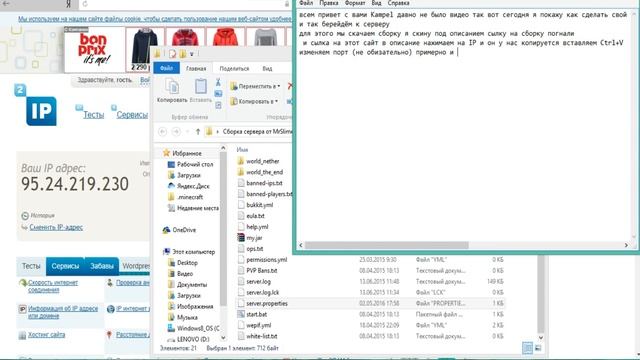
Task: Click the Сменить IP-адрес link
Action: tap(56, 227)
